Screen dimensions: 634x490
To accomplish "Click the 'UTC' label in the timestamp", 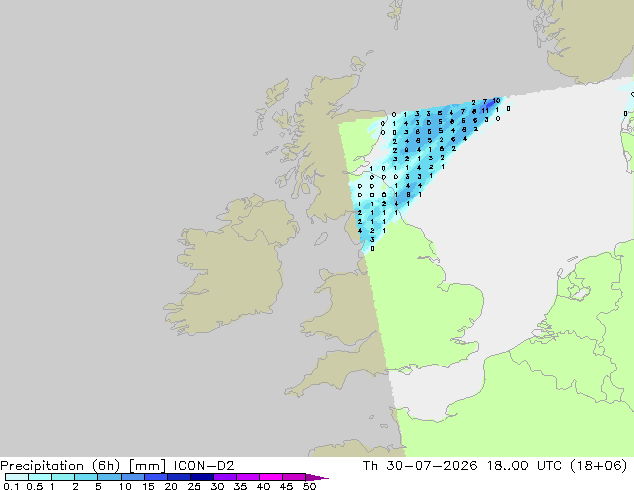I will (x=549, y=466).
